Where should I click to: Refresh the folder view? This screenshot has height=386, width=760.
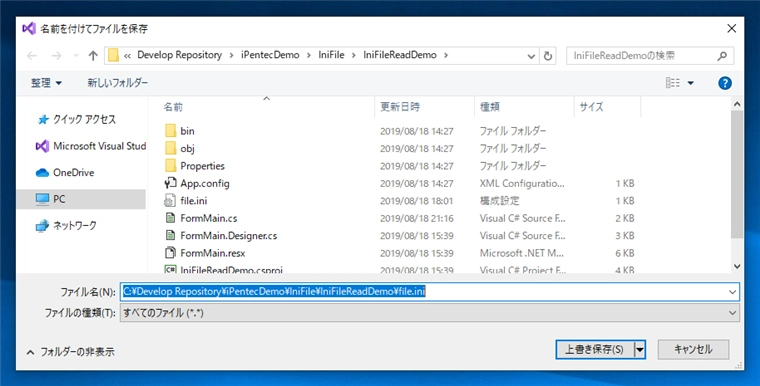[548, 56]
